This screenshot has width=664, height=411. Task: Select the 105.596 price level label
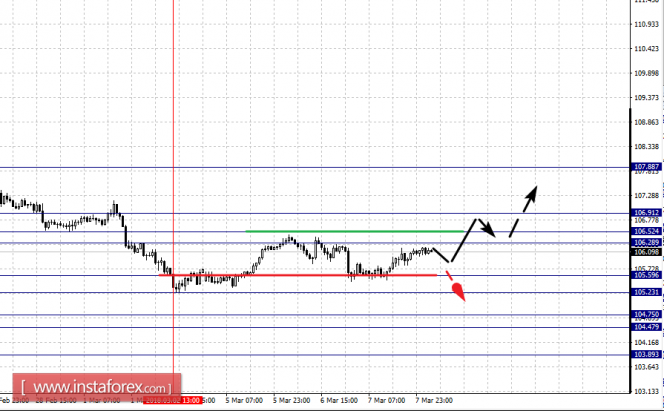[645, 275]
